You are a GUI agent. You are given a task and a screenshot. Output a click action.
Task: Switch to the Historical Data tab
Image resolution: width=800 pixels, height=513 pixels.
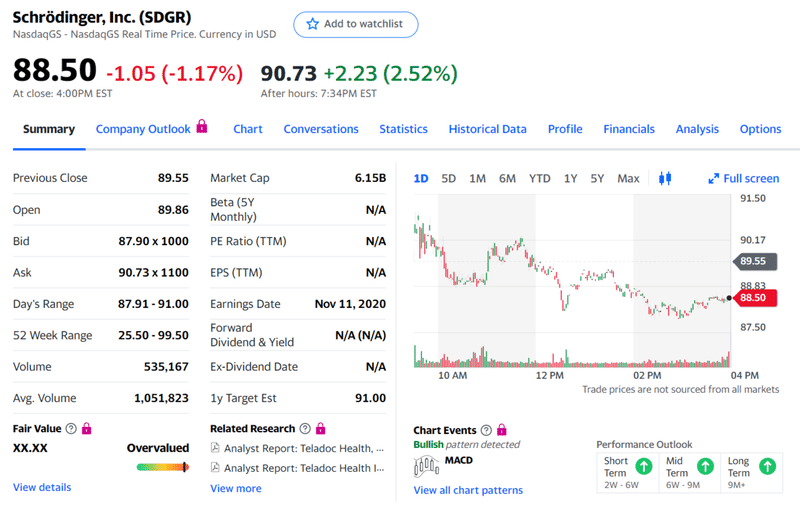point(487,129)
